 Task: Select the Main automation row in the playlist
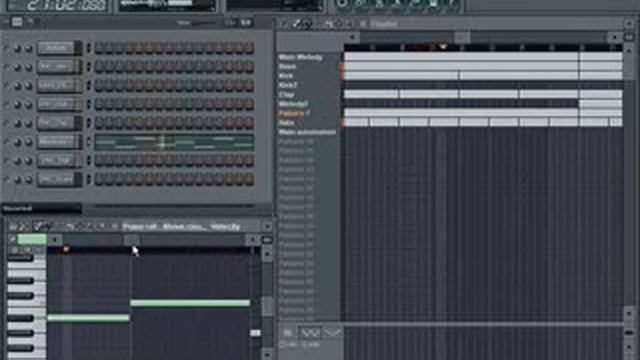click(x=307, y=132)
